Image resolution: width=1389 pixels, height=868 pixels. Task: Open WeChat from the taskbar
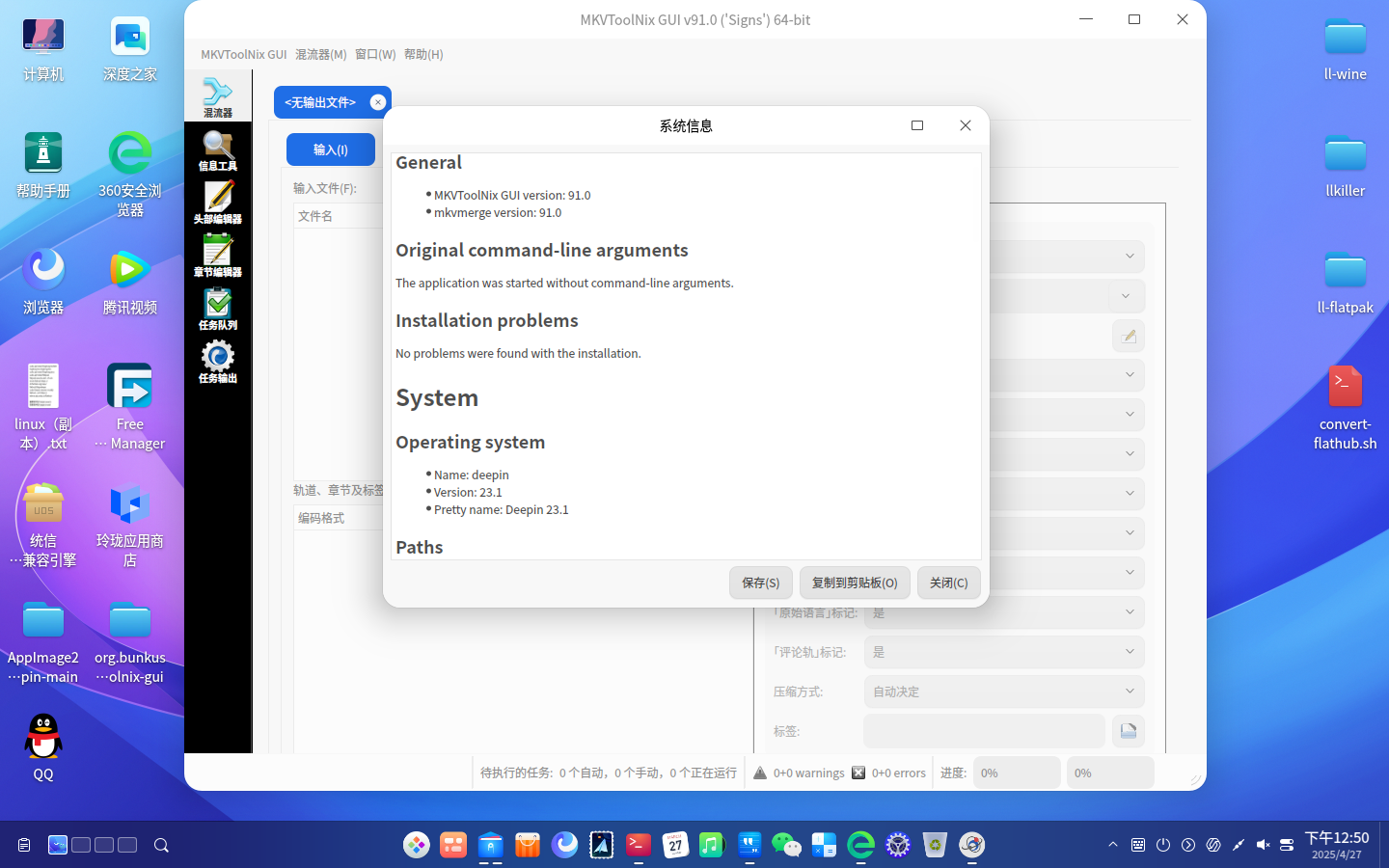[x=786, y=845]
